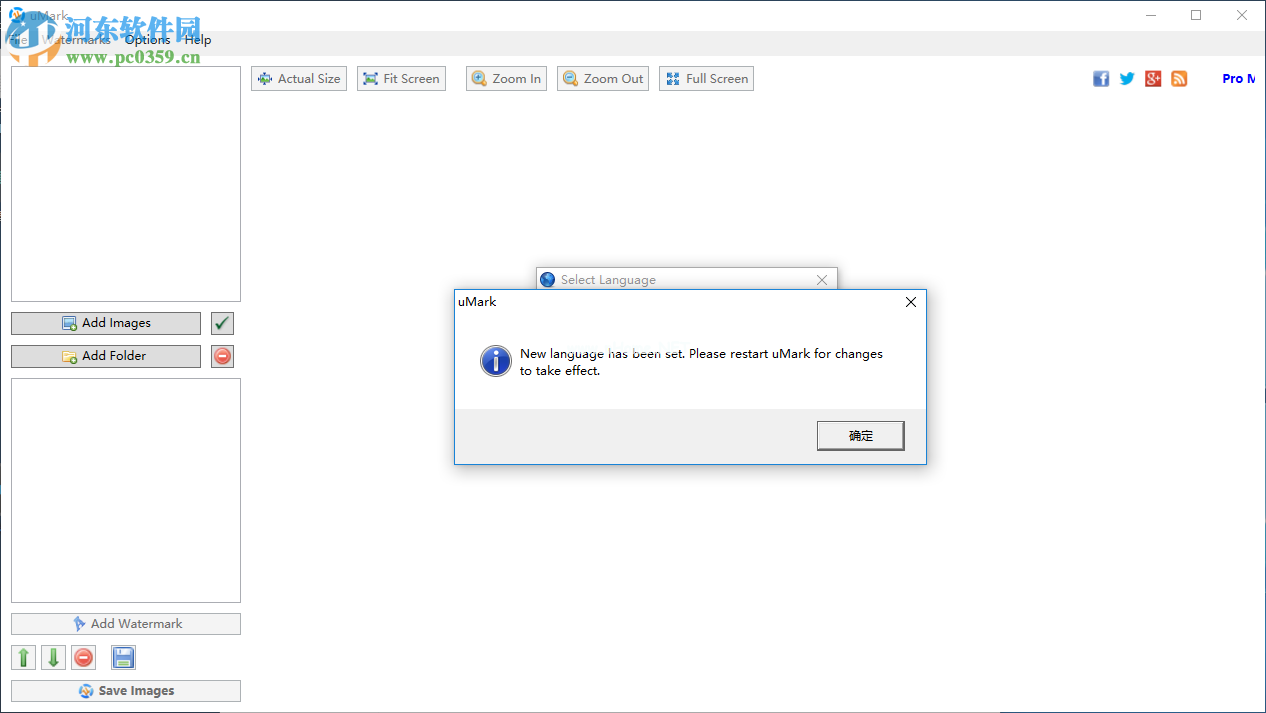
Task: Open the Google Plus icon
Action: pyautogui.click(x=1153, y=79)
